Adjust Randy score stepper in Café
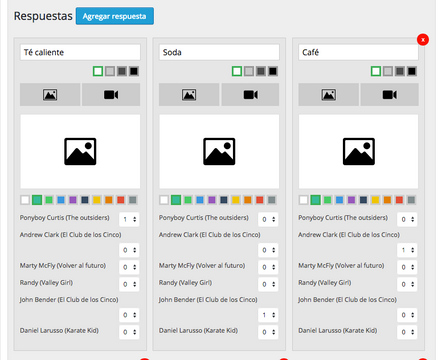 coord(407,284)
